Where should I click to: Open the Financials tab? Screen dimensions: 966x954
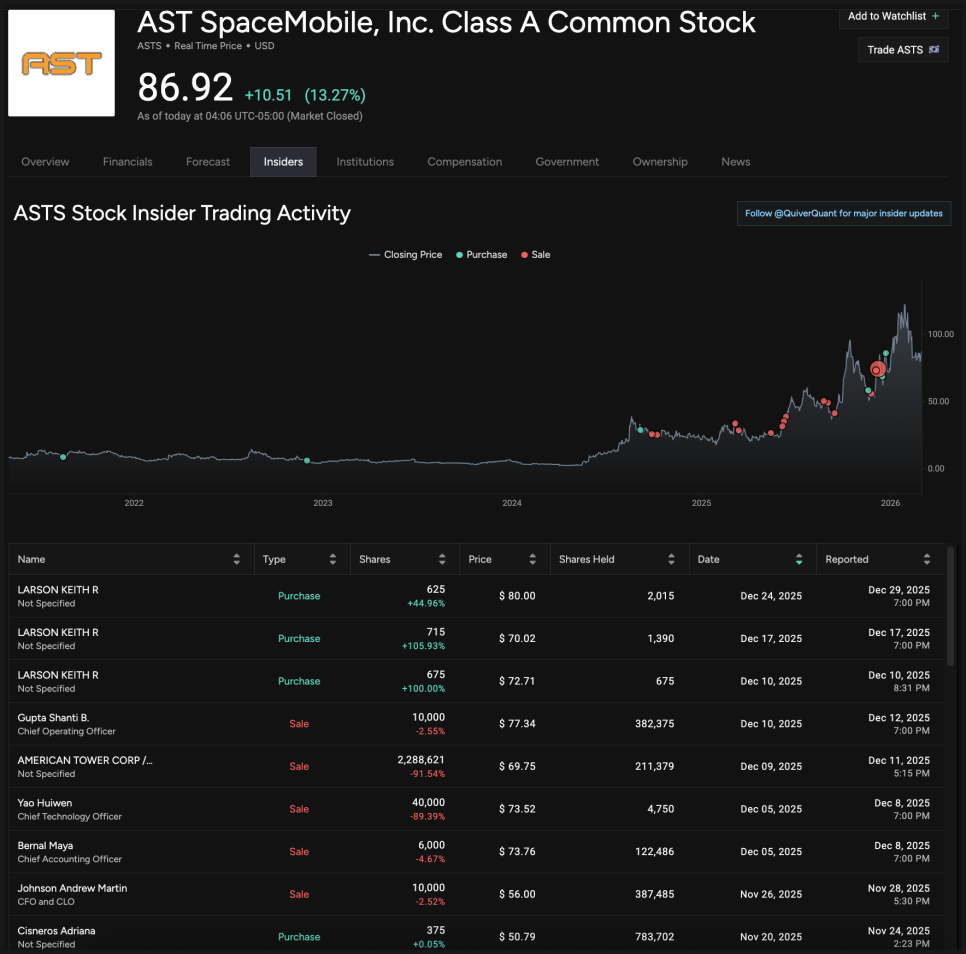coord(128,162)
